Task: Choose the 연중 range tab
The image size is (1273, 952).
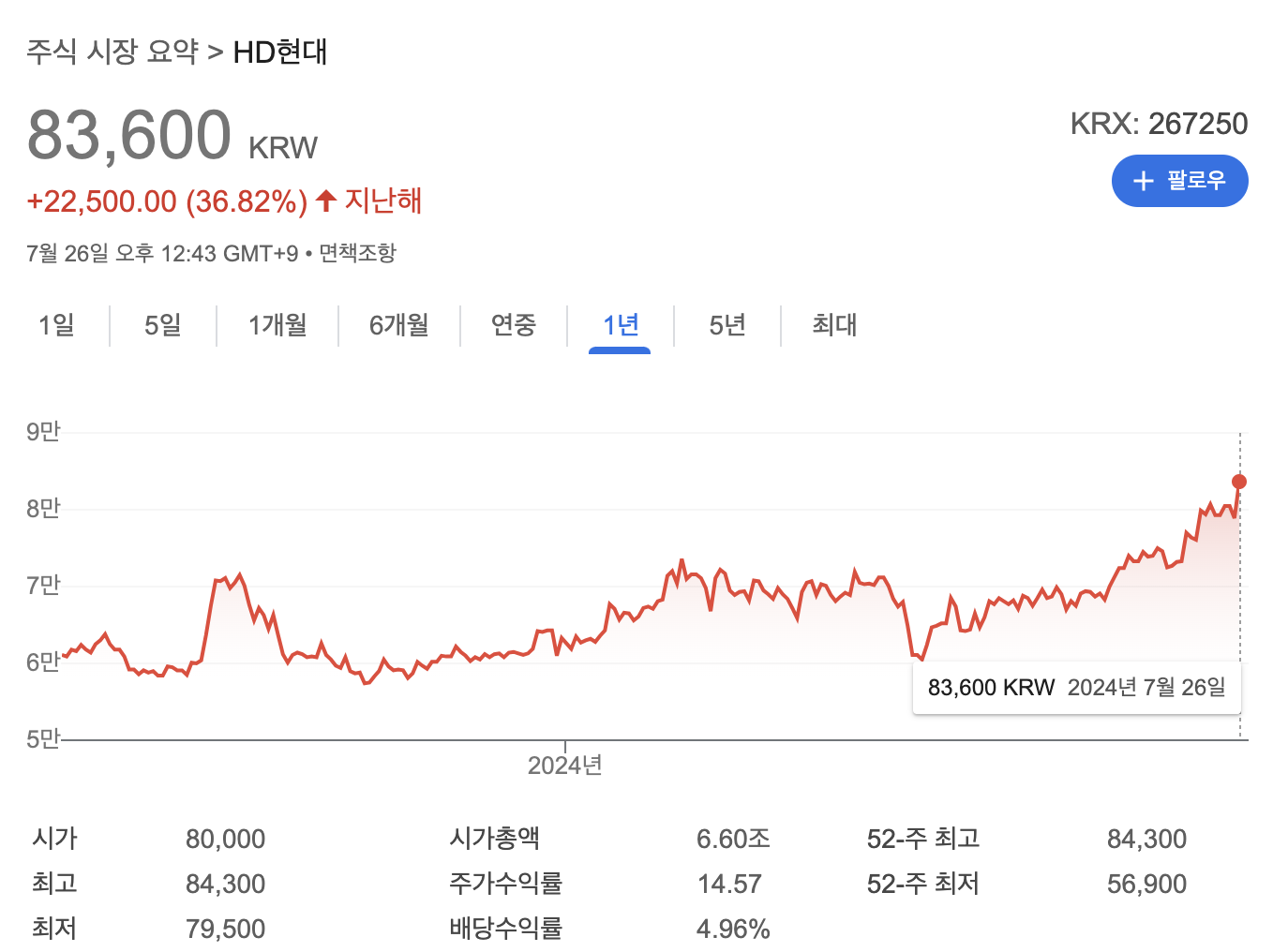Action: [x=514, y=325]
